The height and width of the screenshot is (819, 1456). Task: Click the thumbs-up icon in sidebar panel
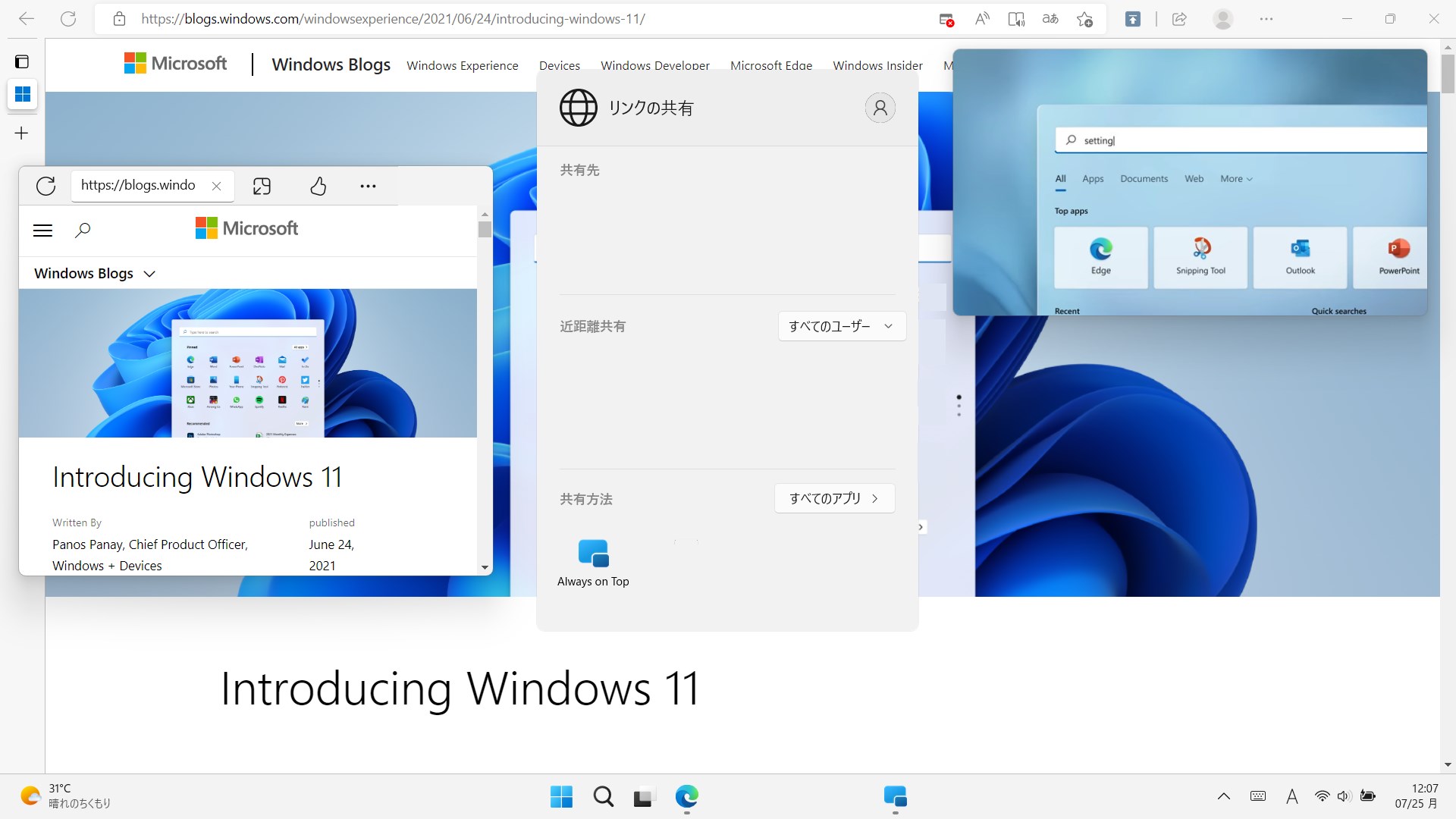[318, 186]
